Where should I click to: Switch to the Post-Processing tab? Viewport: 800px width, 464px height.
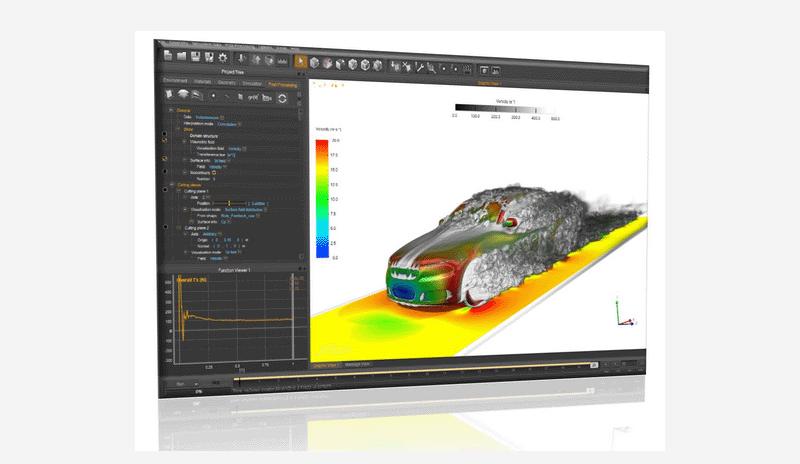pos(282,84)
